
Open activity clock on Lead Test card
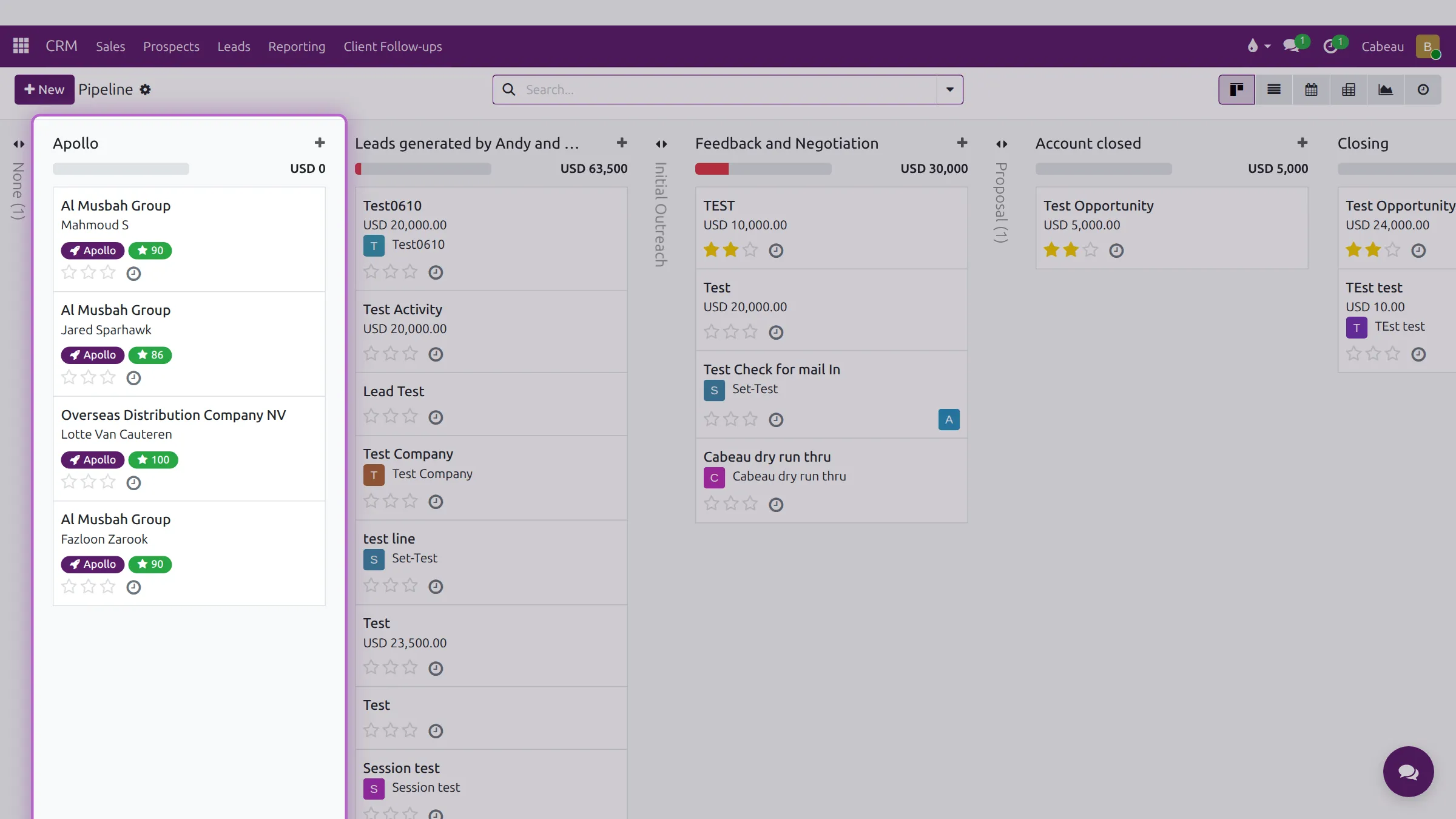pos(436,417)
